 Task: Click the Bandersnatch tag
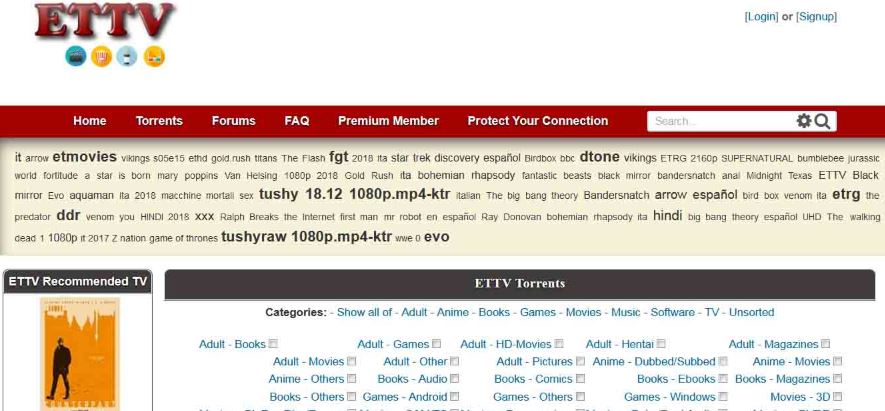[616, 196]
